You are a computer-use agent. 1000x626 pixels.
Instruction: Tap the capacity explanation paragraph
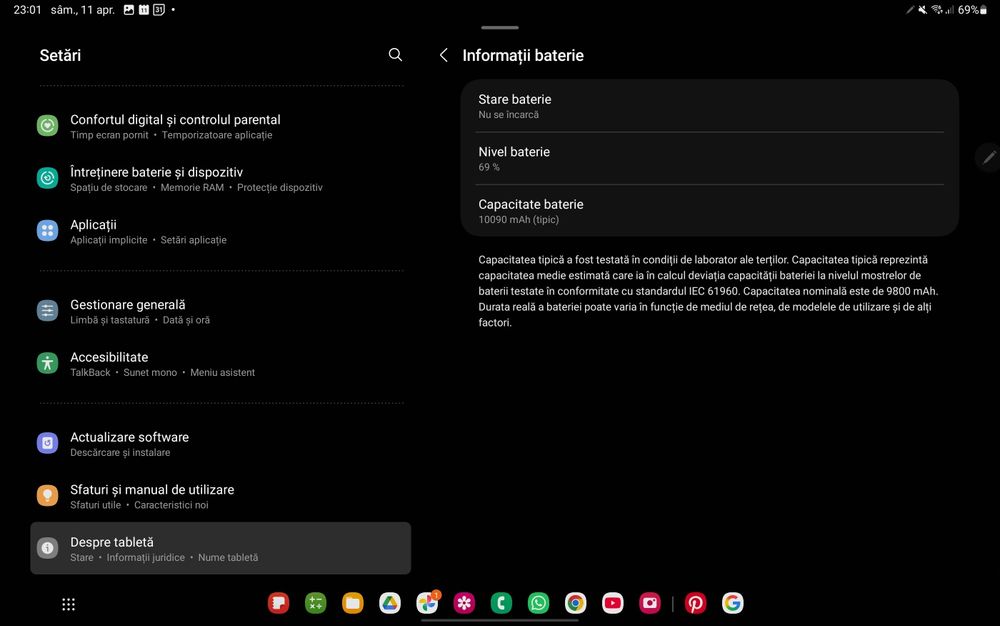click(708, 291)
